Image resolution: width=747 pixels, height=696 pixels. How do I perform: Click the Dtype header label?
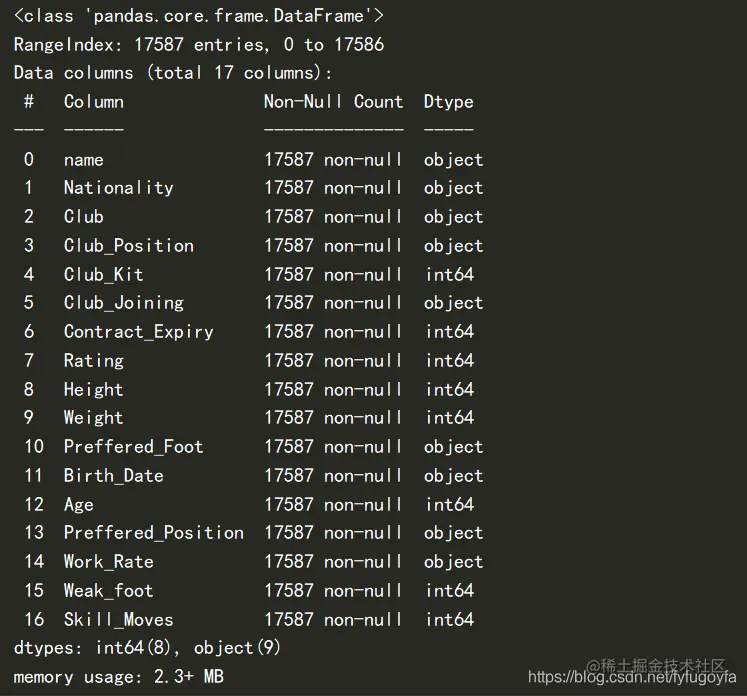pos(449,102)
